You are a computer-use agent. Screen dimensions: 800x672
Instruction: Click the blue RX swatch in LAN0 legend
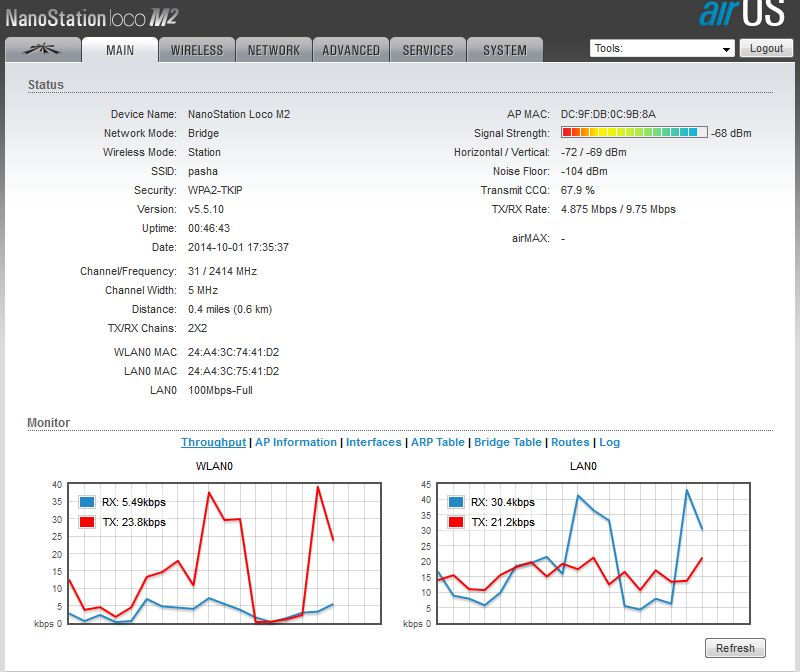[x=456, y=502]
